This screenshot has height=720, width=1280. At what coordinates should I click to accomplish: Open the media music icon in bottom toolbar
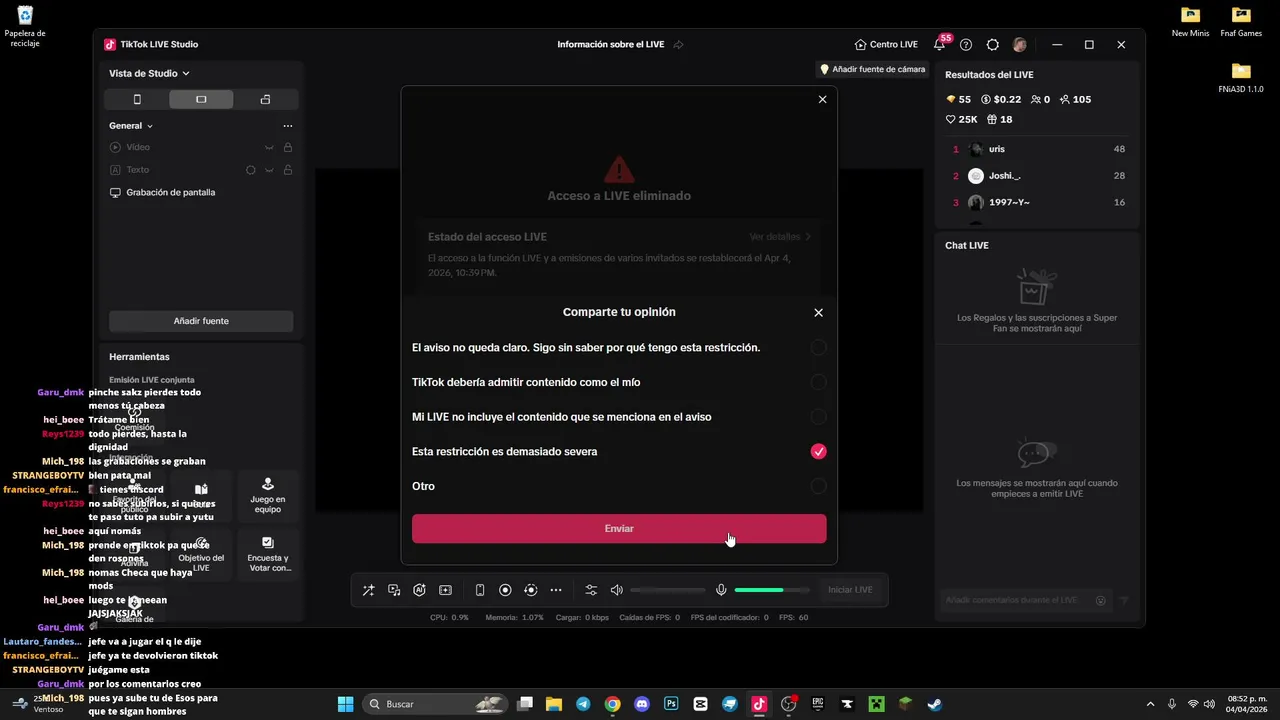pyautogui.click(x=394, y=590)
